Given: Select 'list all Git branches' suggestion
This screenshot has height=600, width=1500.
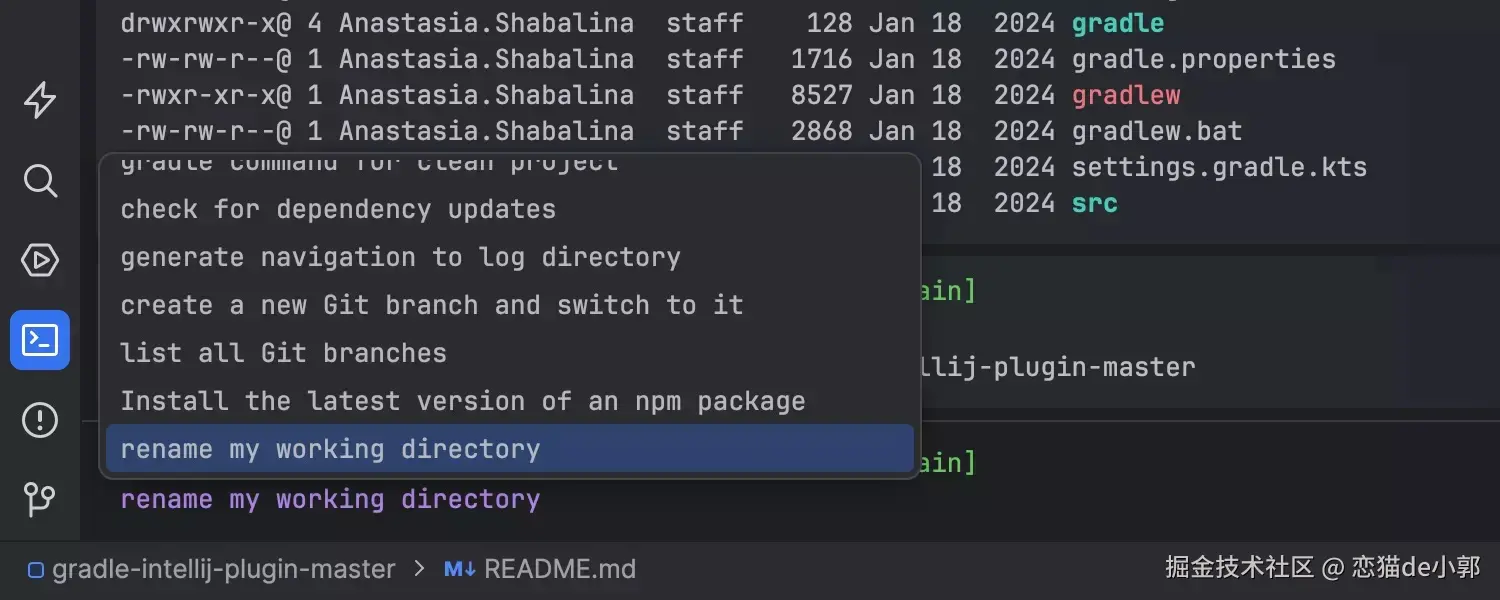Looking at the screenshot, I should click(x=283, y=353).
